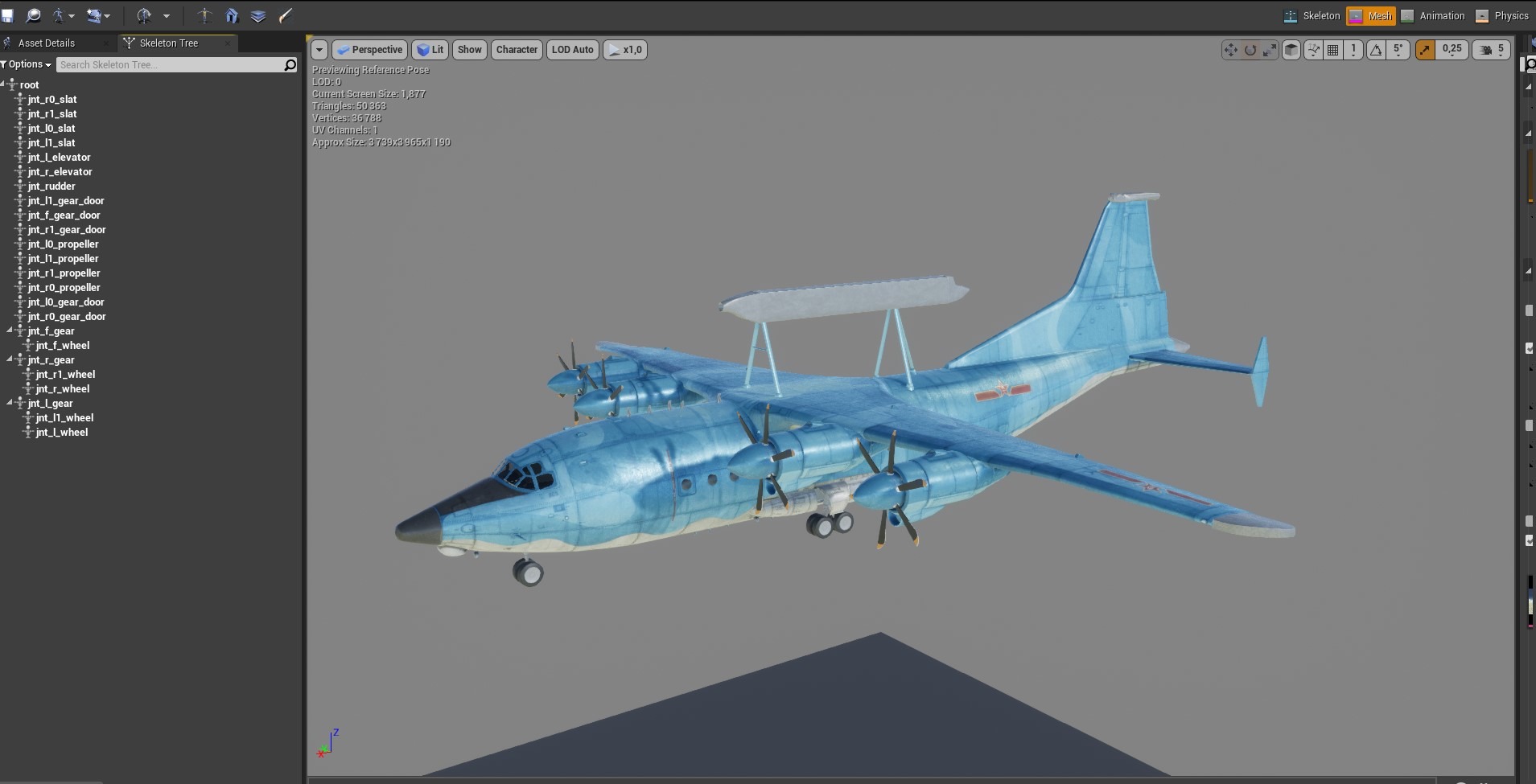
Task: Open the Show menu in viewport
Action: 470,50
